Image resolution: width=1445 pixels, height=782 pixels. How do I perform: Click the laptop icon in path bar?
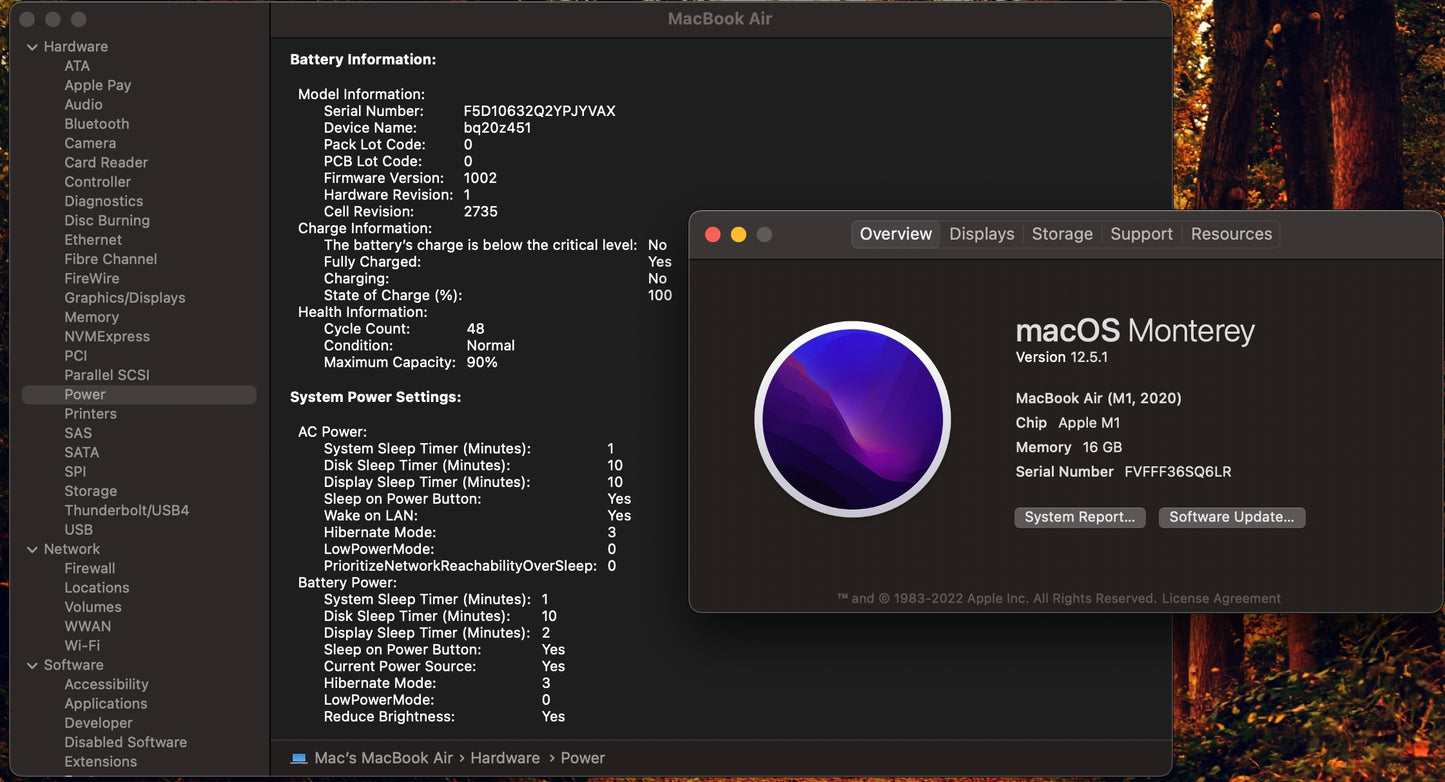pos(299,758)
